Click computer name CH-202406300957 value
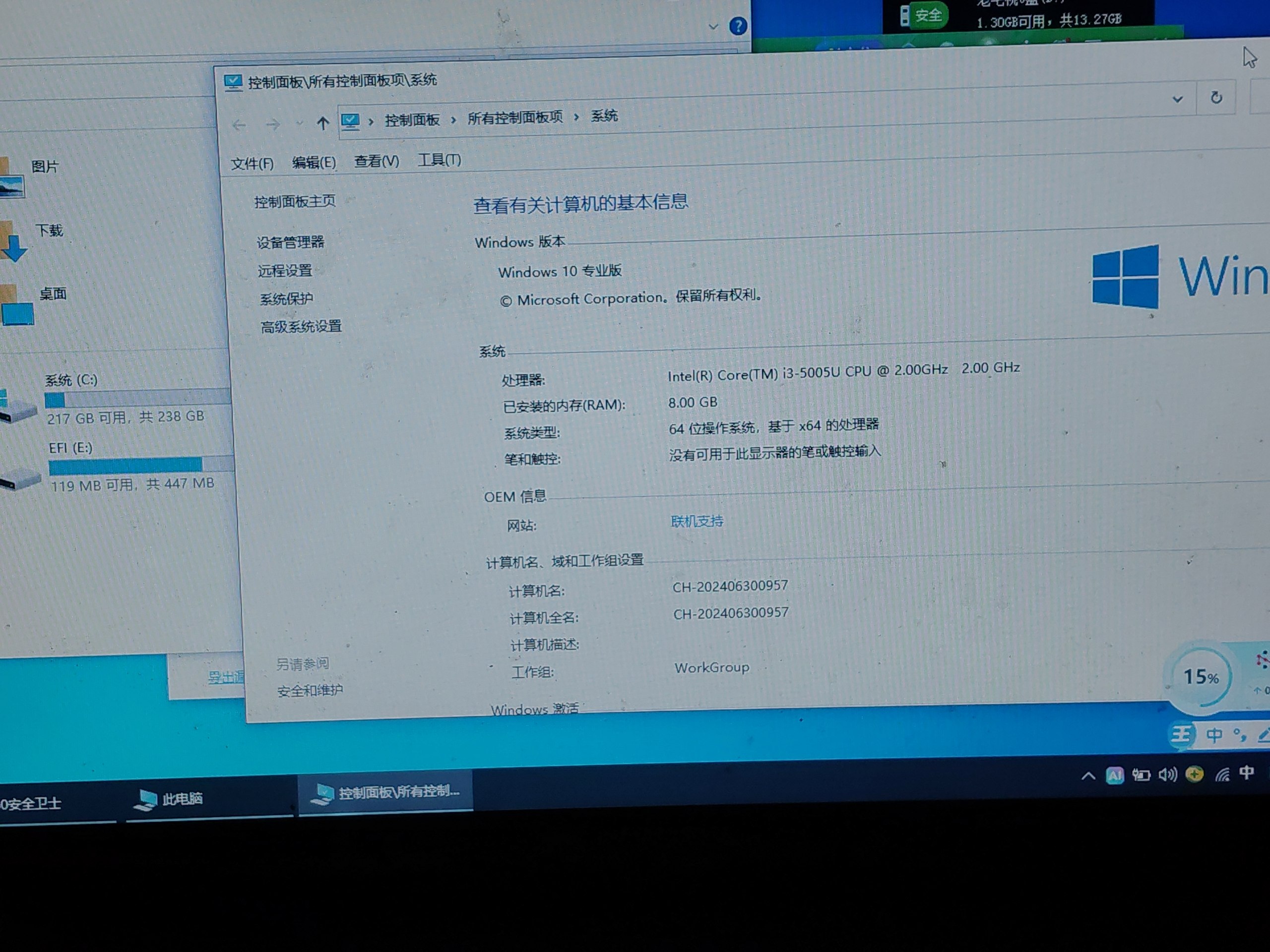 [730, 587]
